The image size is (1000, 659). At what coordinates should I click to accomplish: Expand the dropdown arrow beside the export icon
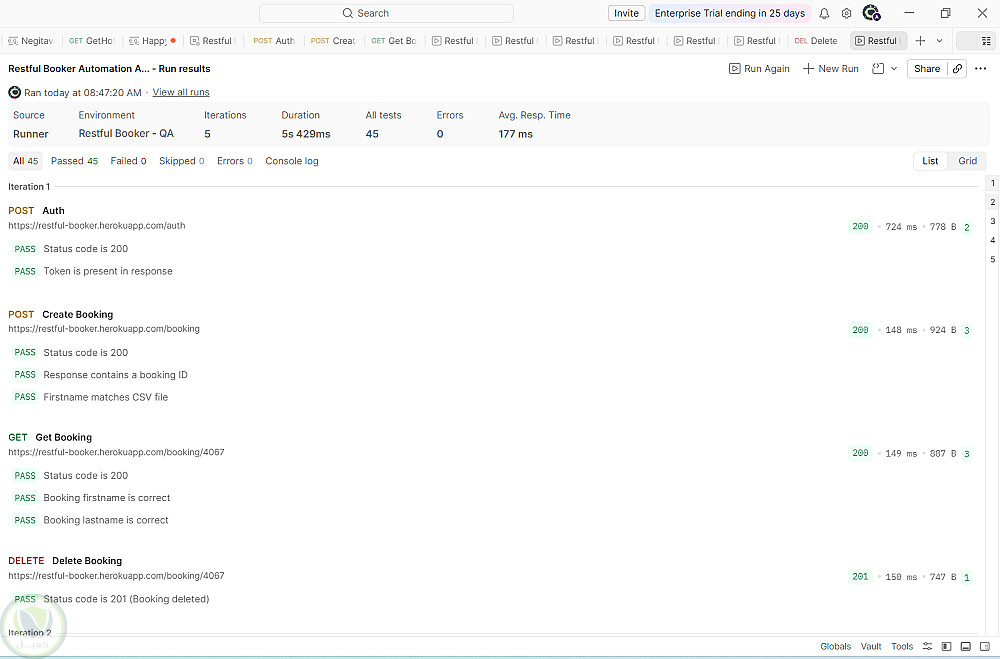click(x=894, y=69)
